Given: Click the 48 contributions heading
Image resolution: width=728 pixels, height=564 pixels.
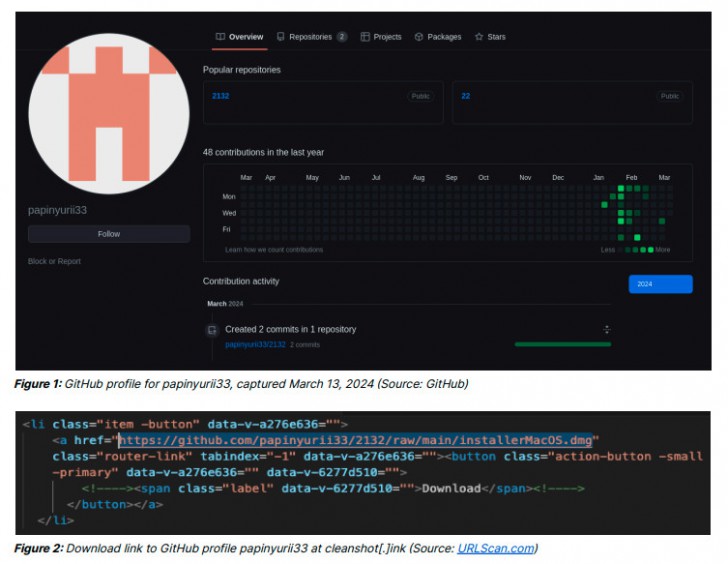Looking at the screenshot, I should tap(263, 152).
